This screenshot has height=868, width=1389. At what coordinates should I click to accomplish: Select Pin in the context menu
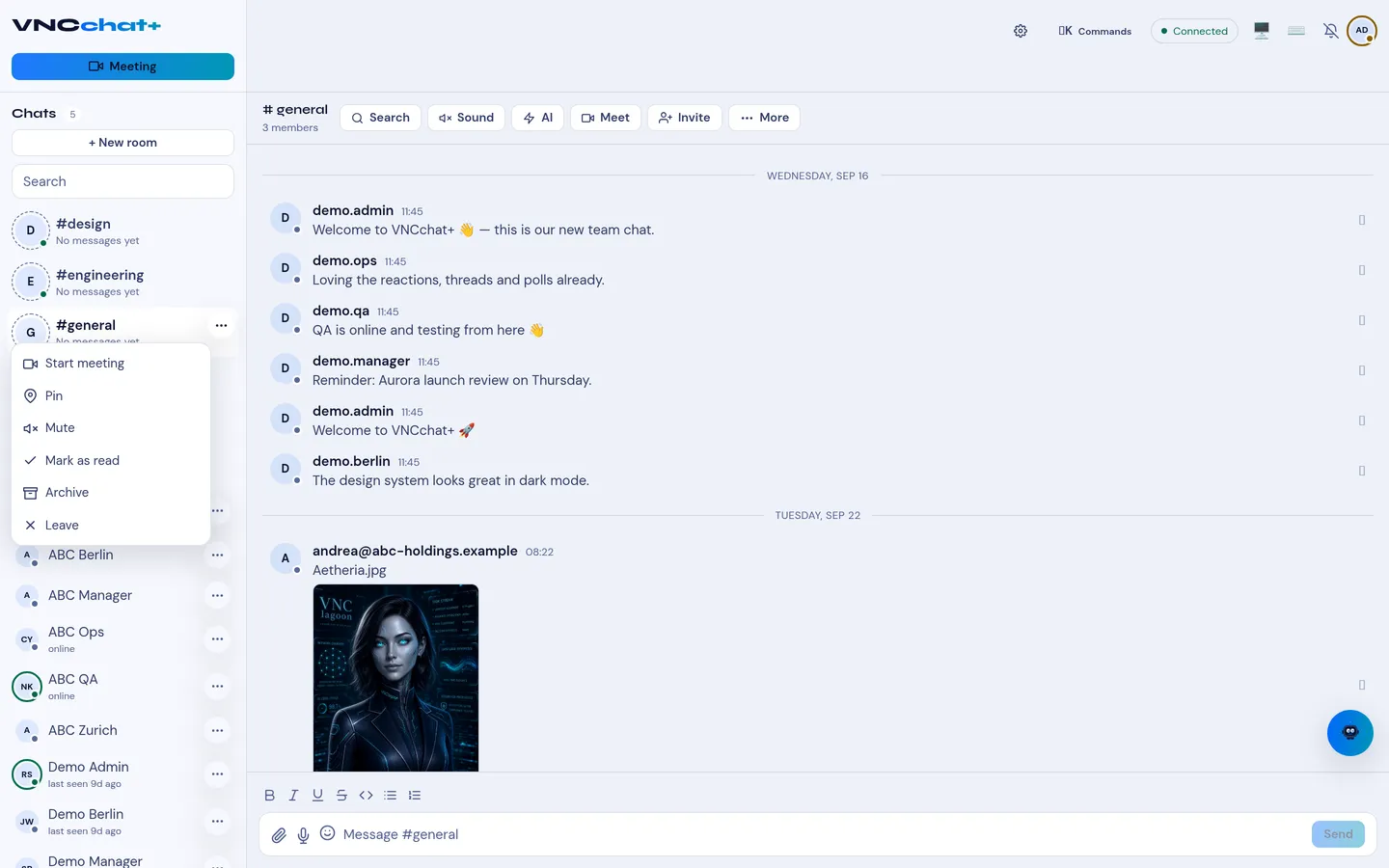(x=111, y=396)
